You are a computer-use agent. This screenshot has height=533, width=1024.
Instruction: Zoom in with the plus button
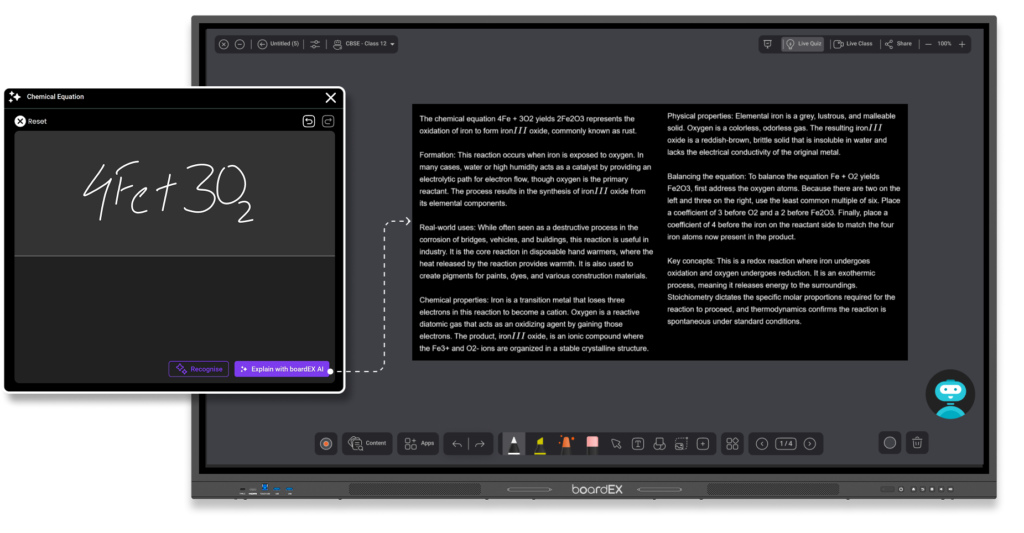point(962,44)
